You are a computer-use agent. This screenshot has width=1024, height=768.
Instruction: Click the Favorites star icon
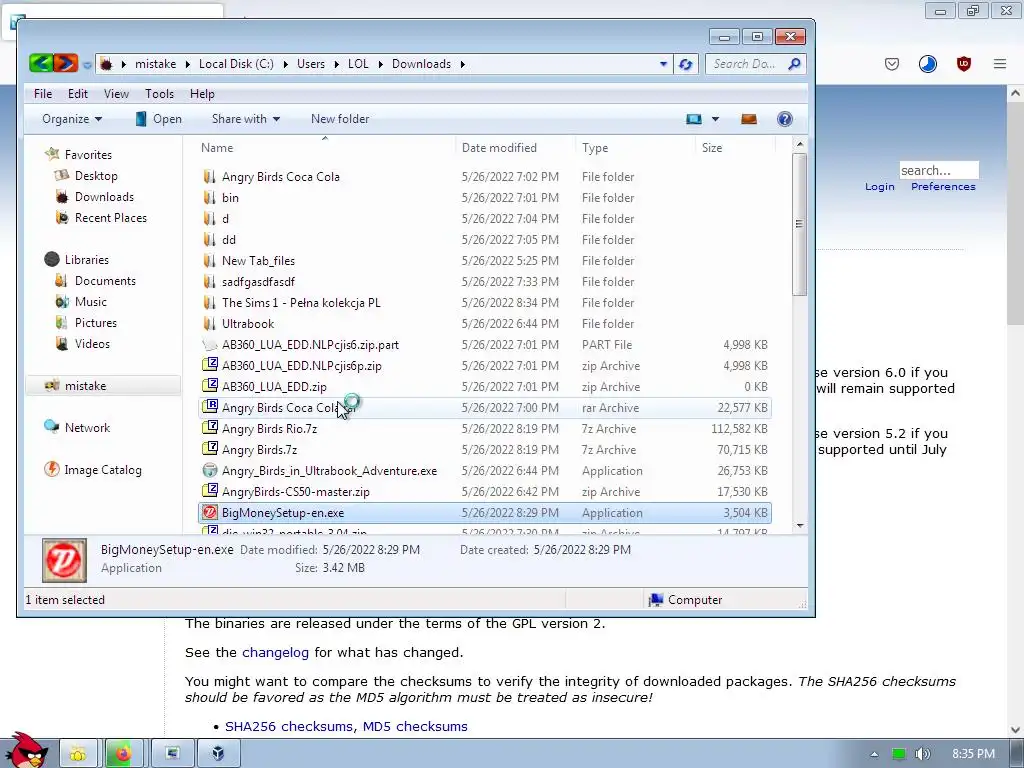coord(52,154)
